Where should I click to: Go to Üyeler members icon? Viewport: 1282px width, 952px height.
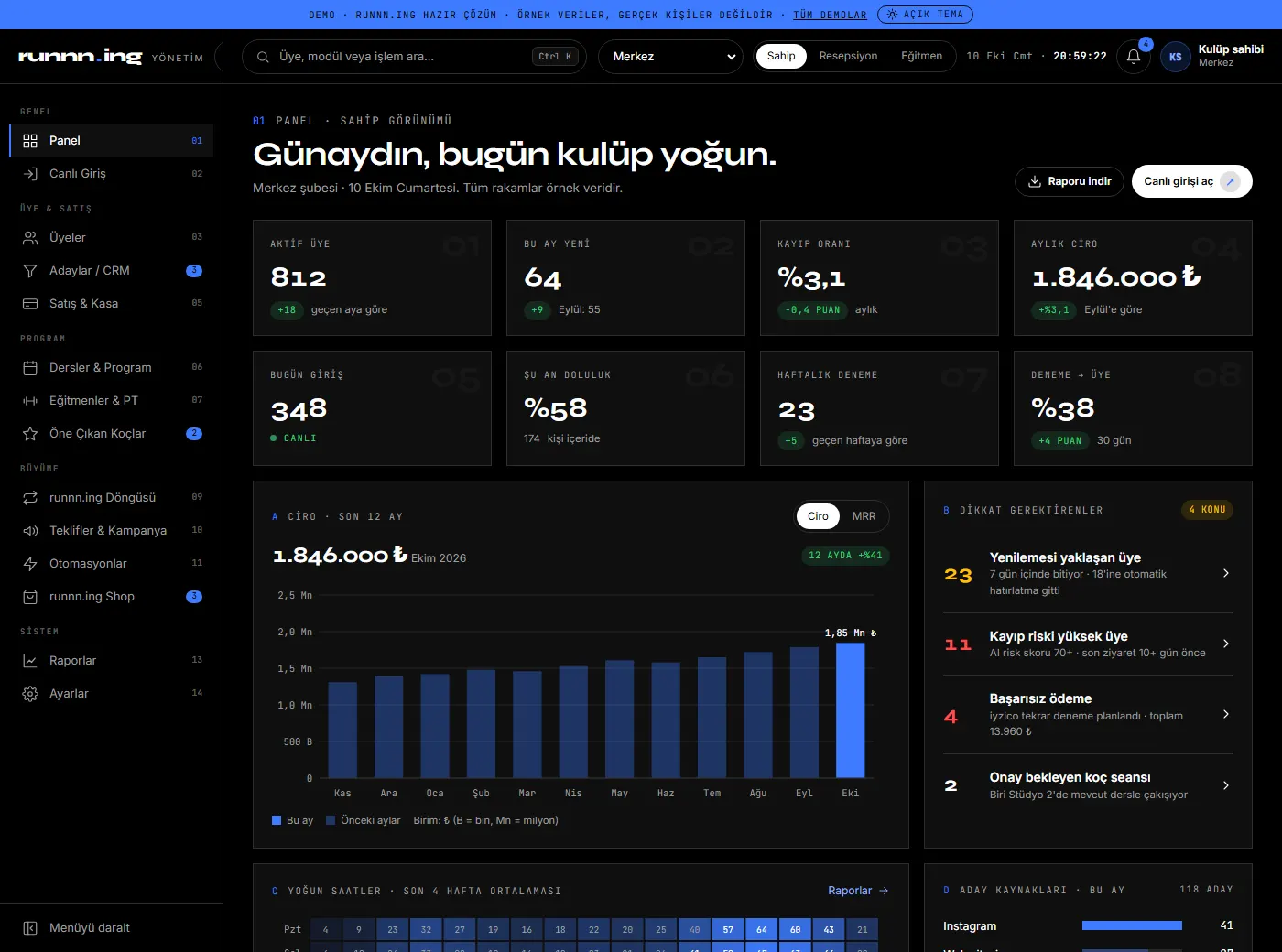pyautogui.click(x=30, y=237)
